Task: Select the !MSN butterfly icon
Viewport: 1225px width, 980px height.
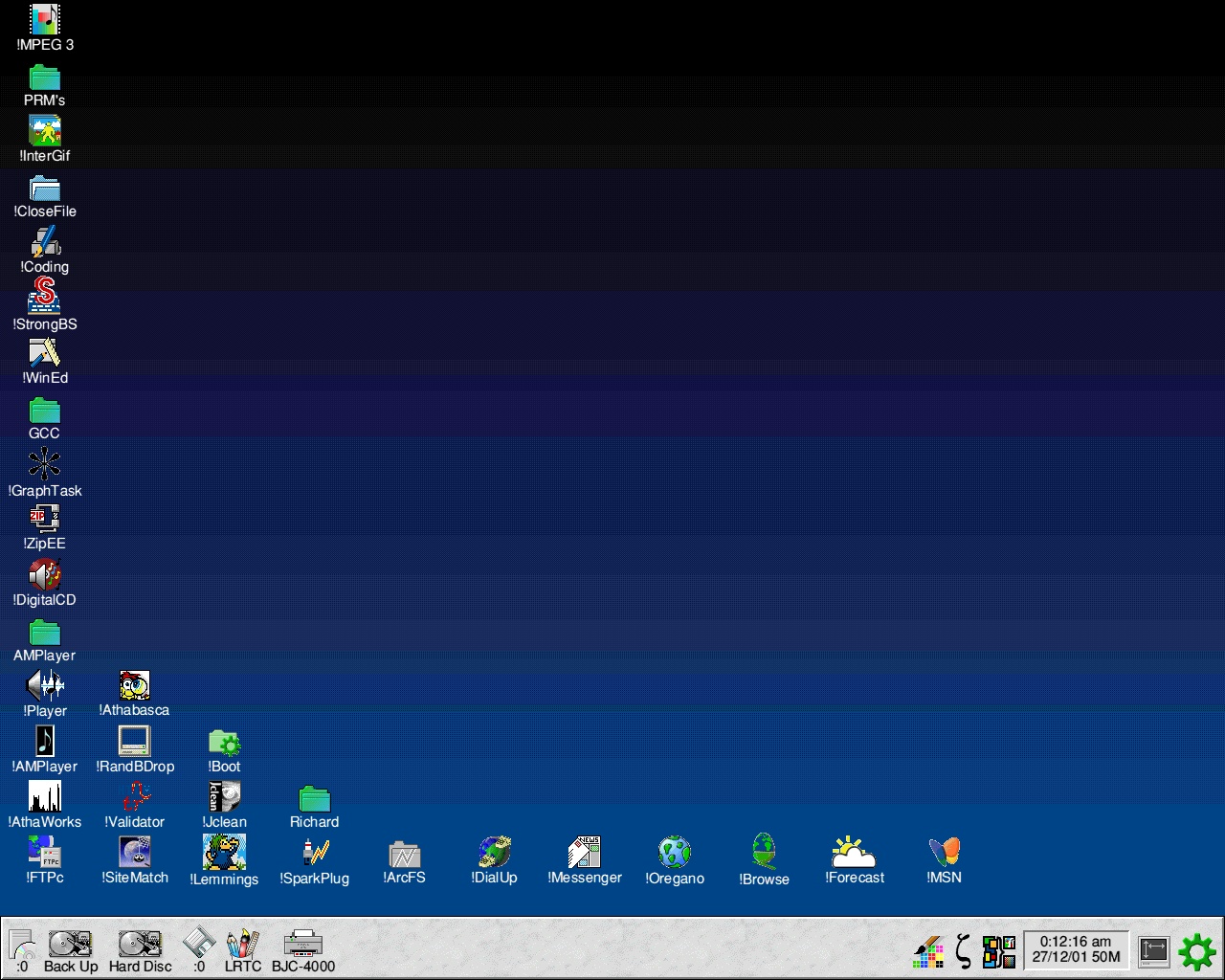Action: 945,852
